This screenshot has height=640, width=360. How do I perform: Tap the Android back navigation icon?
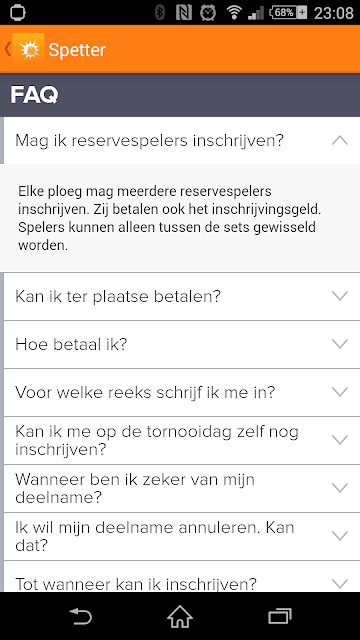point(81,616)
